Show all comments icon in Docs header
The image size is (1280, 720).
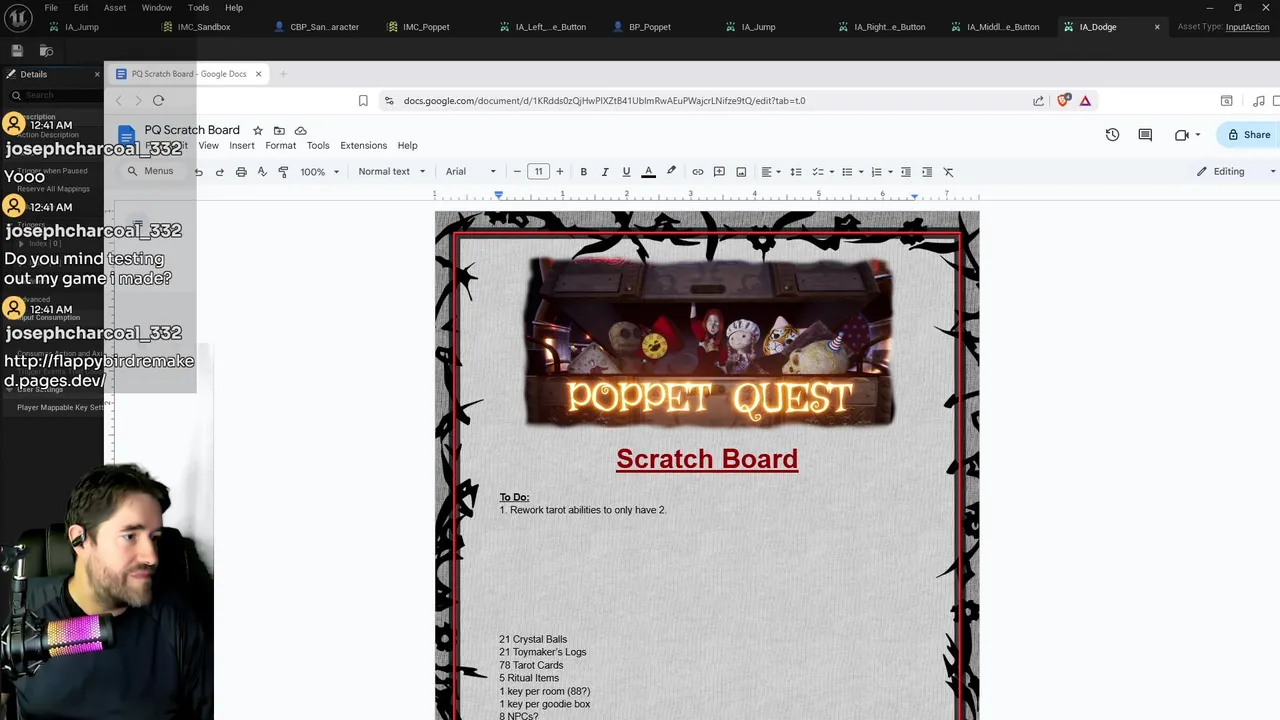(x=1145, y=135)
